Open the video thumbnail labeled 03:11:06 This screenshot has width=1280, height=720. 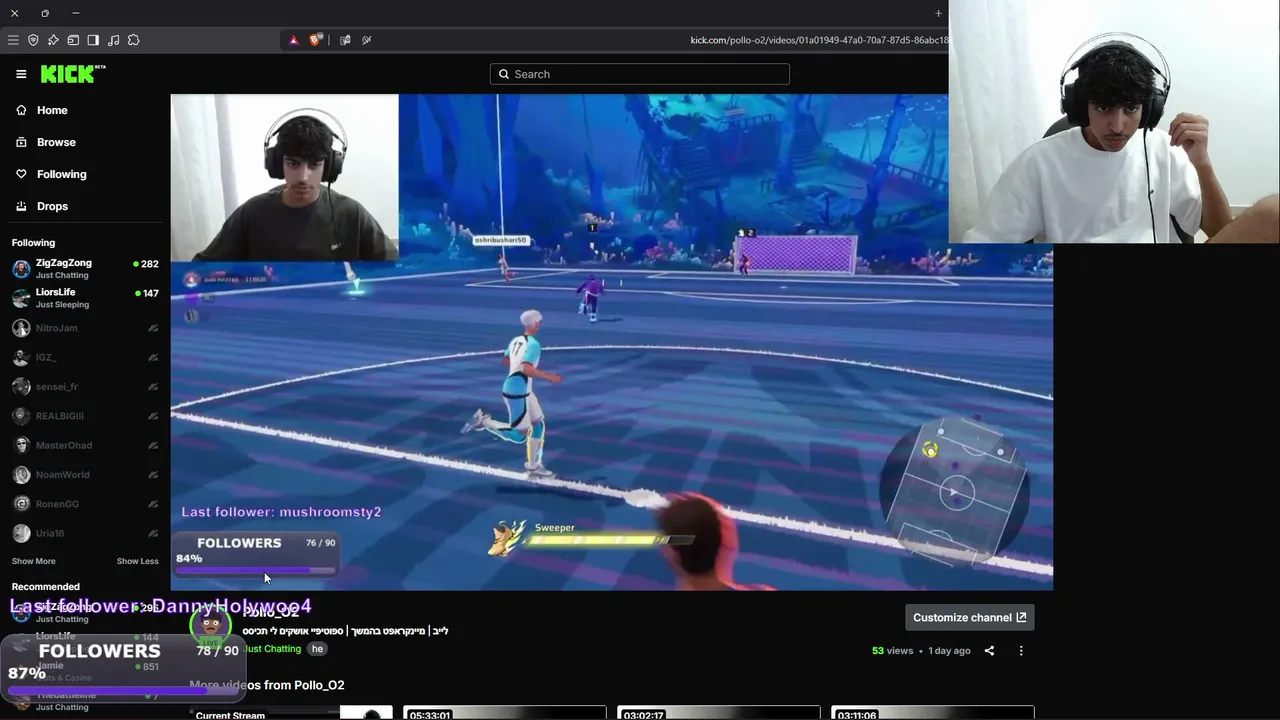pos(933,712)
